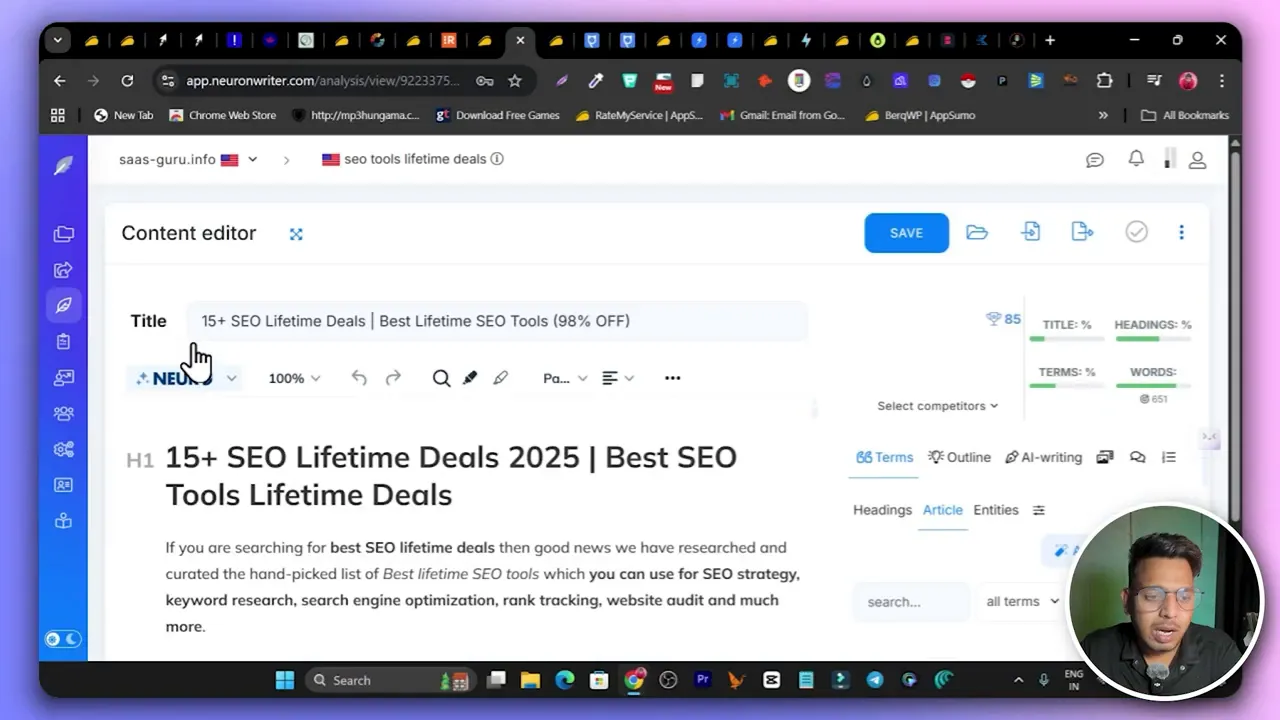Click the HEADINGS progress bar
The width and height of the screenshot is (1280, 720).
1153,339
